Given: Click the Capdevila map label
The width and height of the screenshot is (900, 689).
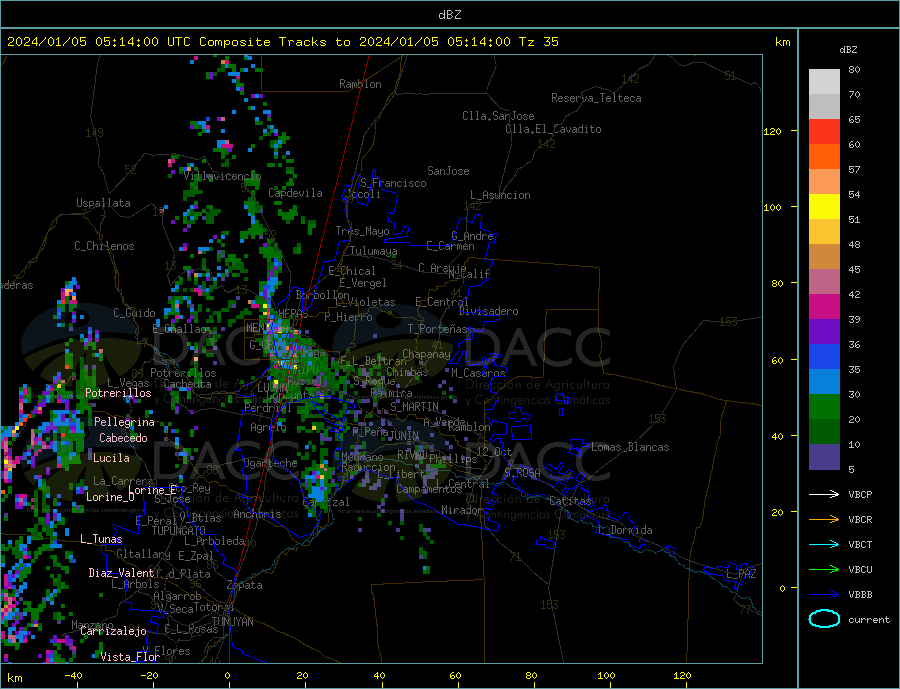Looking at the screenshot, I should coord(295,193).
